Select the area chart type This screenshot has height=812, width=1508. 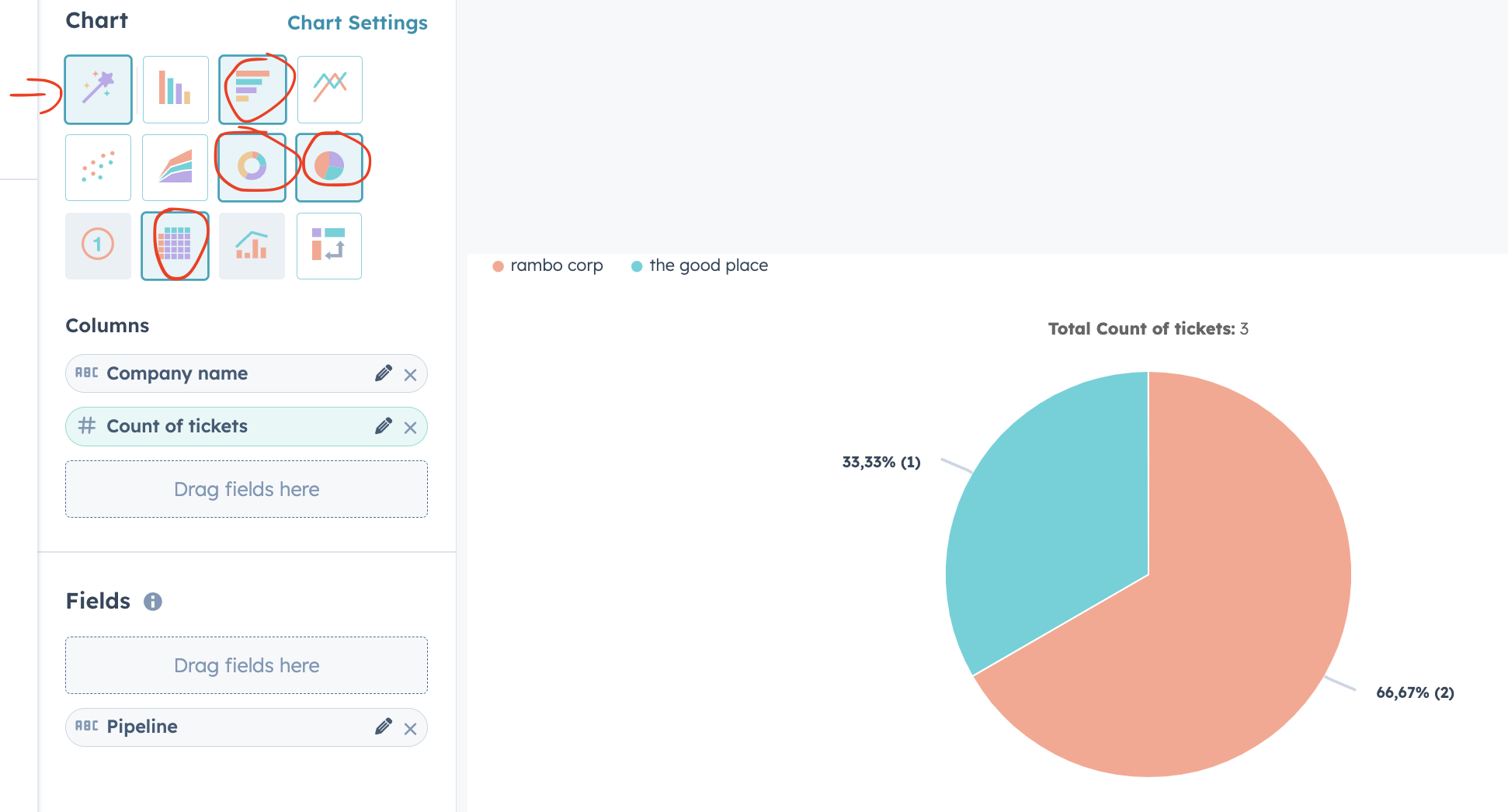click(x=175, y=167)
